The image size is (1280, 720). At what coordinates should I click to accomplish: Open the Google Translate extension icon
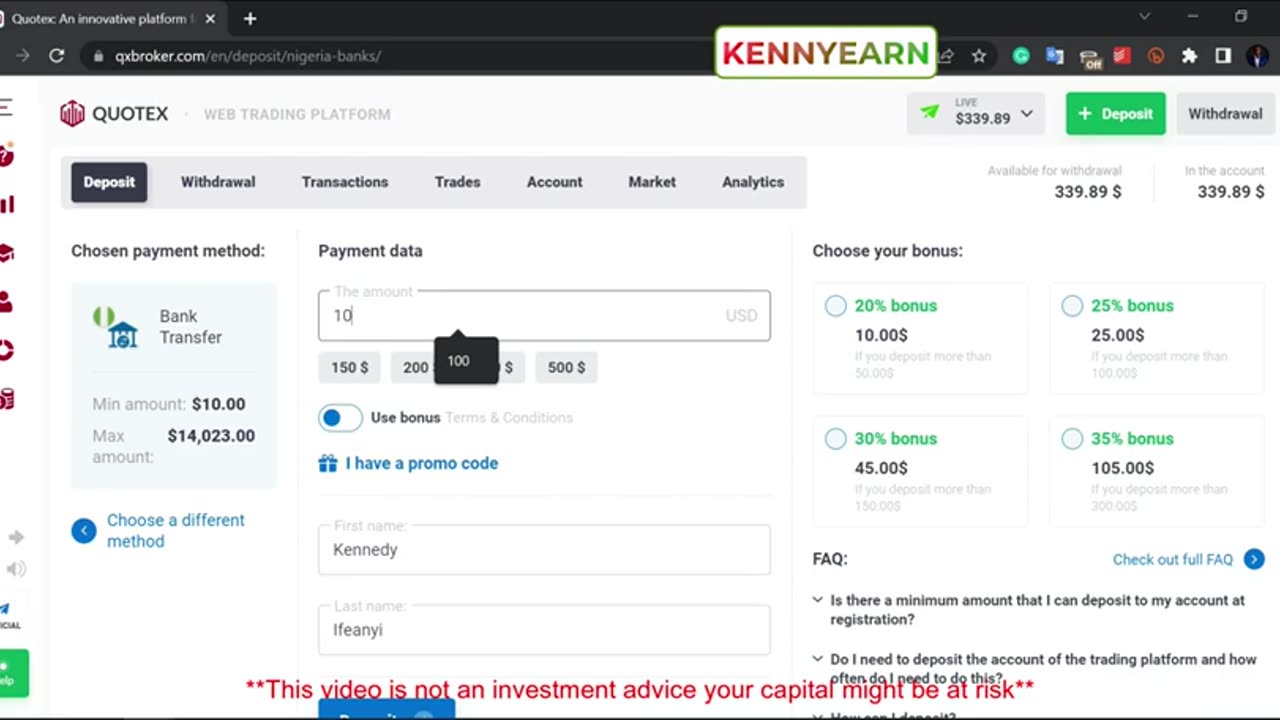(1055, 56)
